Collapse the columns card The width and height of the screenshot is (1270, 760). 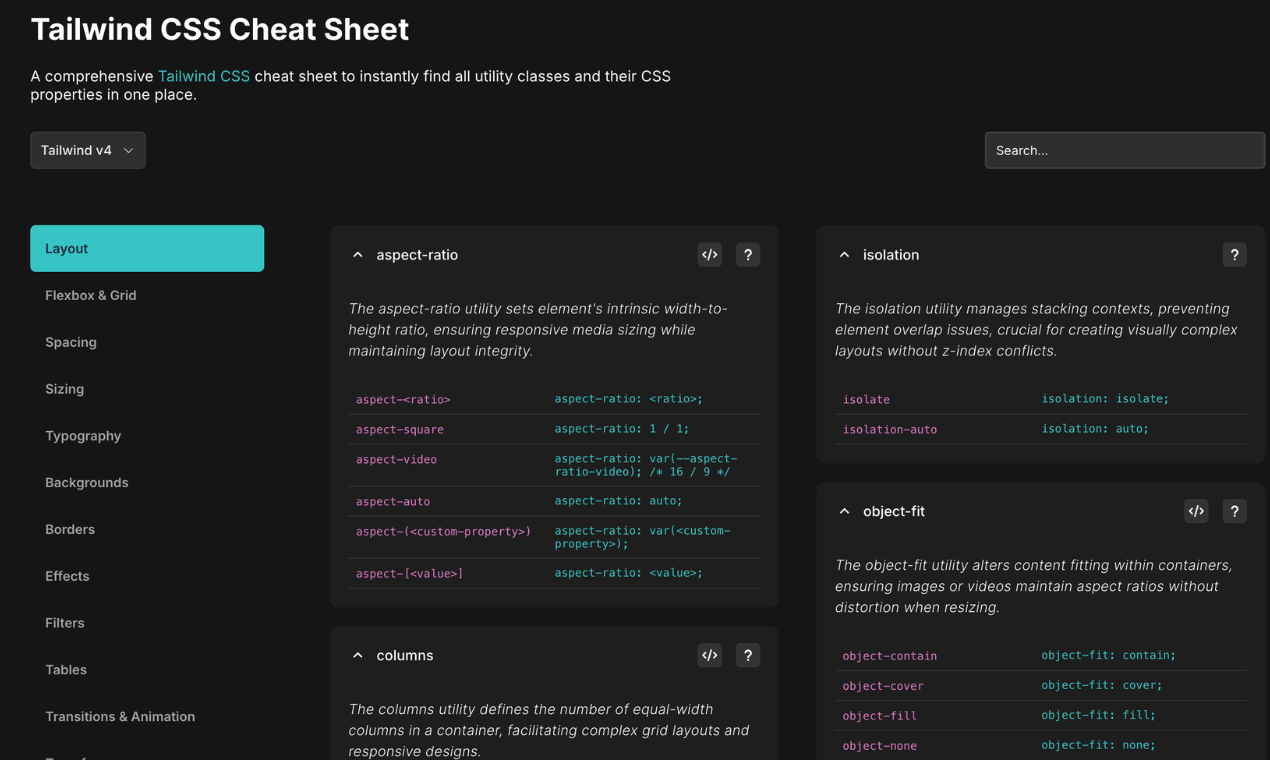coord(357,655)
